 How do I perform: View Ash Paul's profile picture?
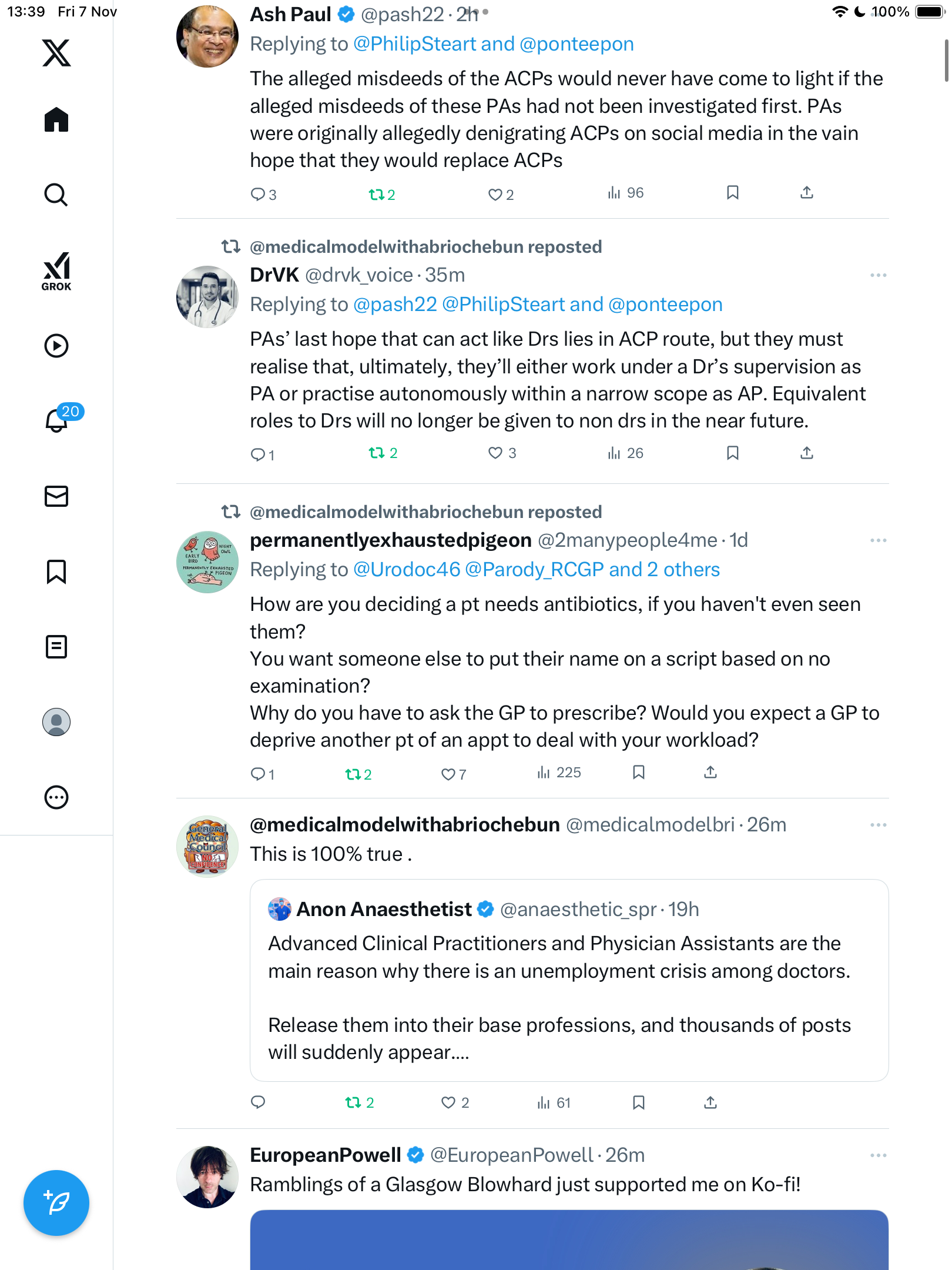point(207,36)
